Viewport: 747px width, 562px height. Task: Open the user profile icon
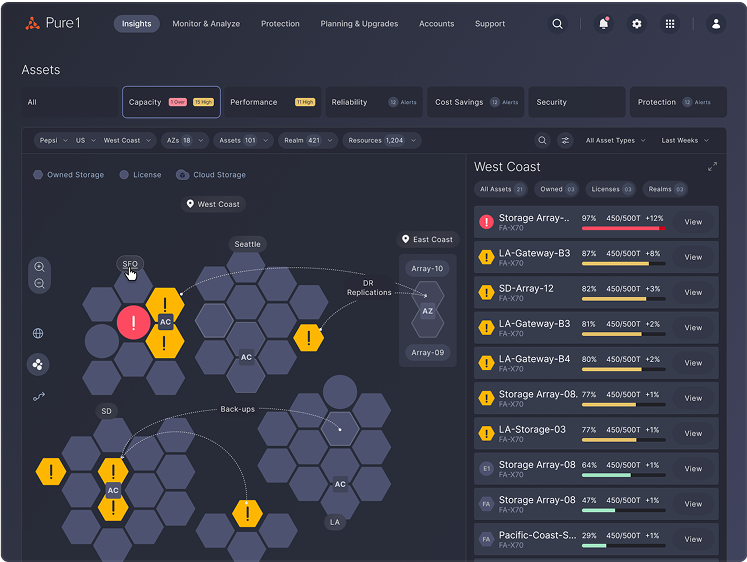[x=716, y=24]
